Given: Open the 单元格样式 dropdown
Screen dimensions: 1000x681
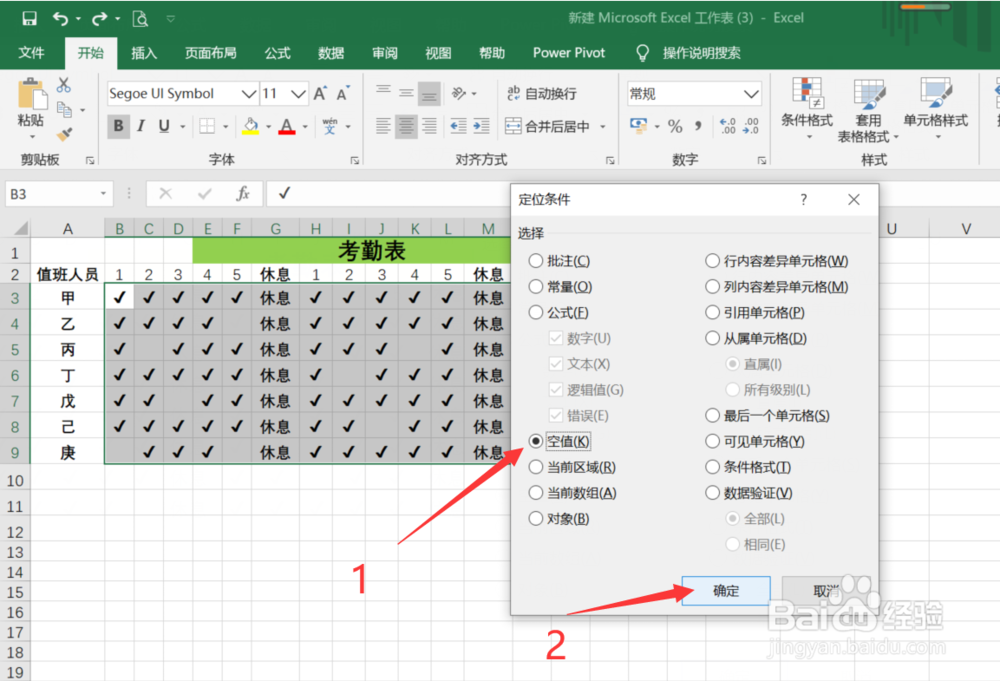Looking at the screenshot, I should 936,108.
